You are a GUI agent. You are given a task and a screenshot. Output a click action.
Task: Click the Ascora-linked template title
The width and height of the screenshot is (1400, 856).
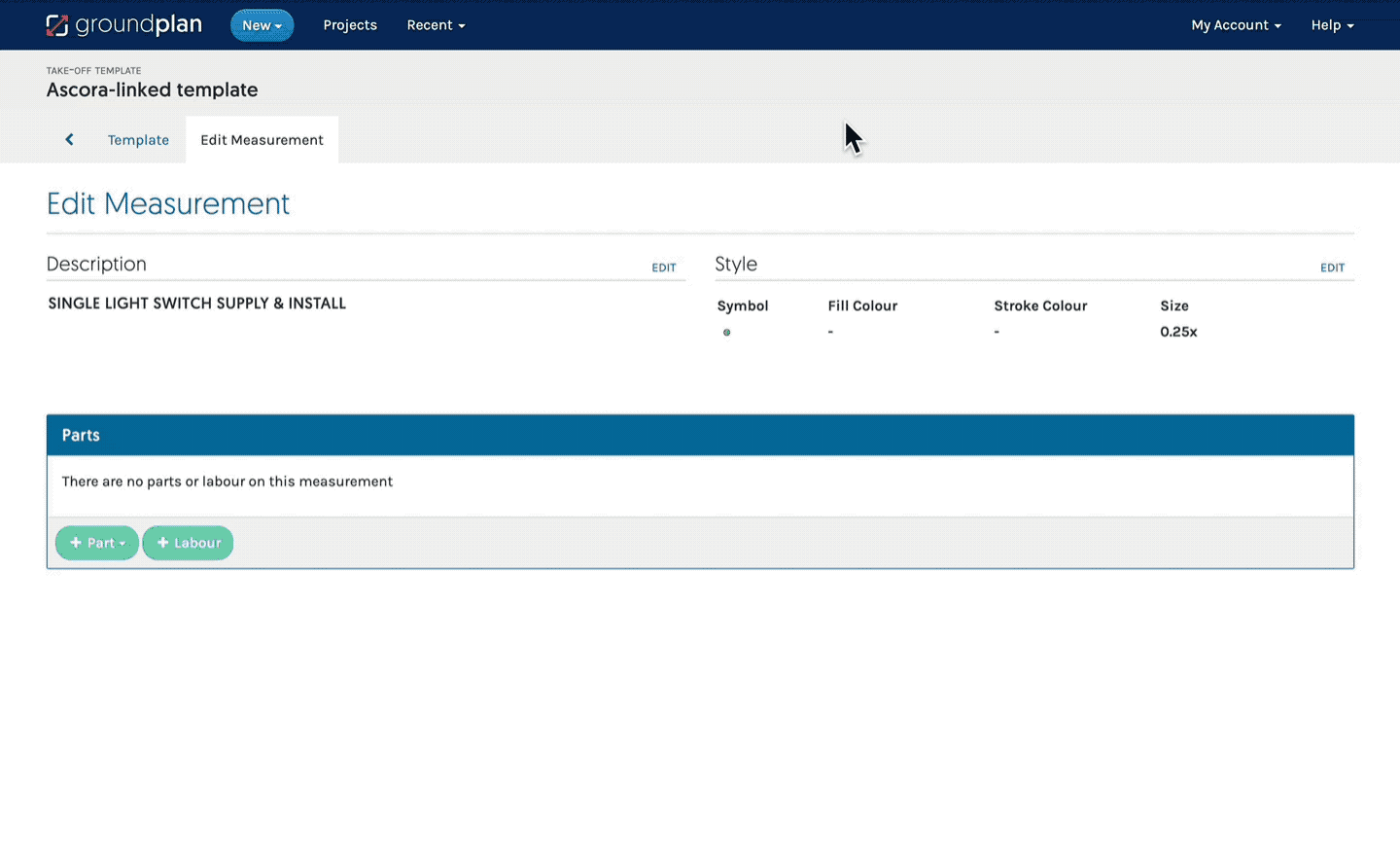click(x=153, y=89)
